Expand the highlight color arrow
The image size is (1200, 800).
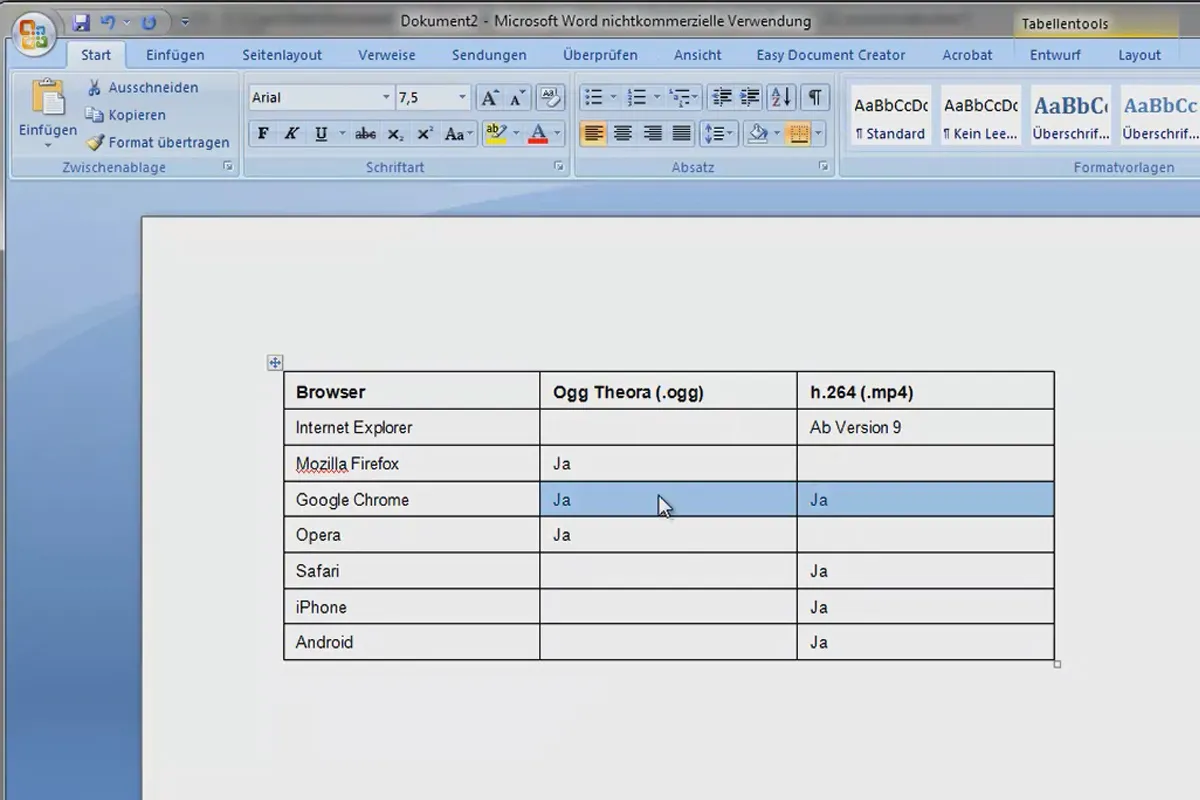tap(516, 133)
